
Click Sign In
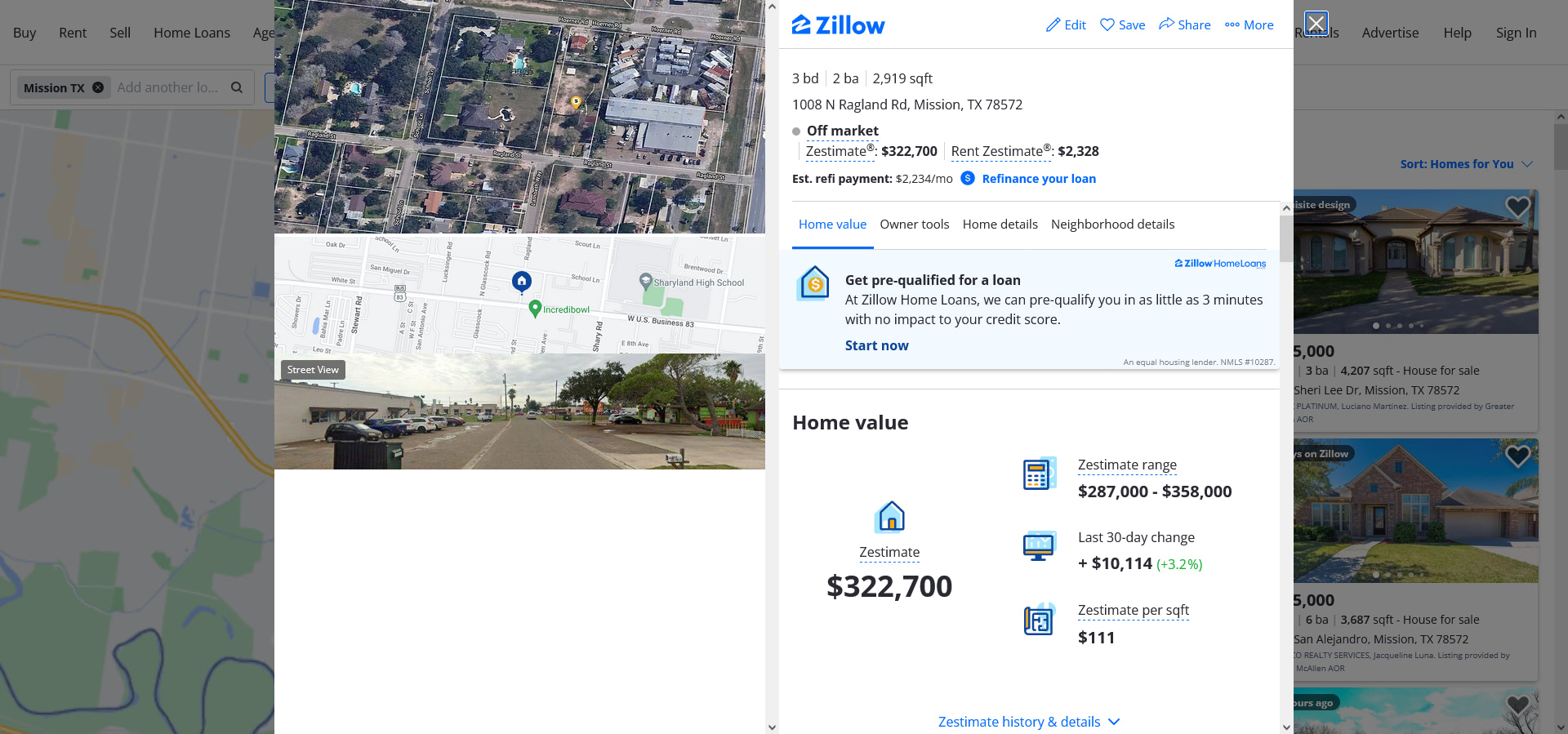tap(1516, 33)
